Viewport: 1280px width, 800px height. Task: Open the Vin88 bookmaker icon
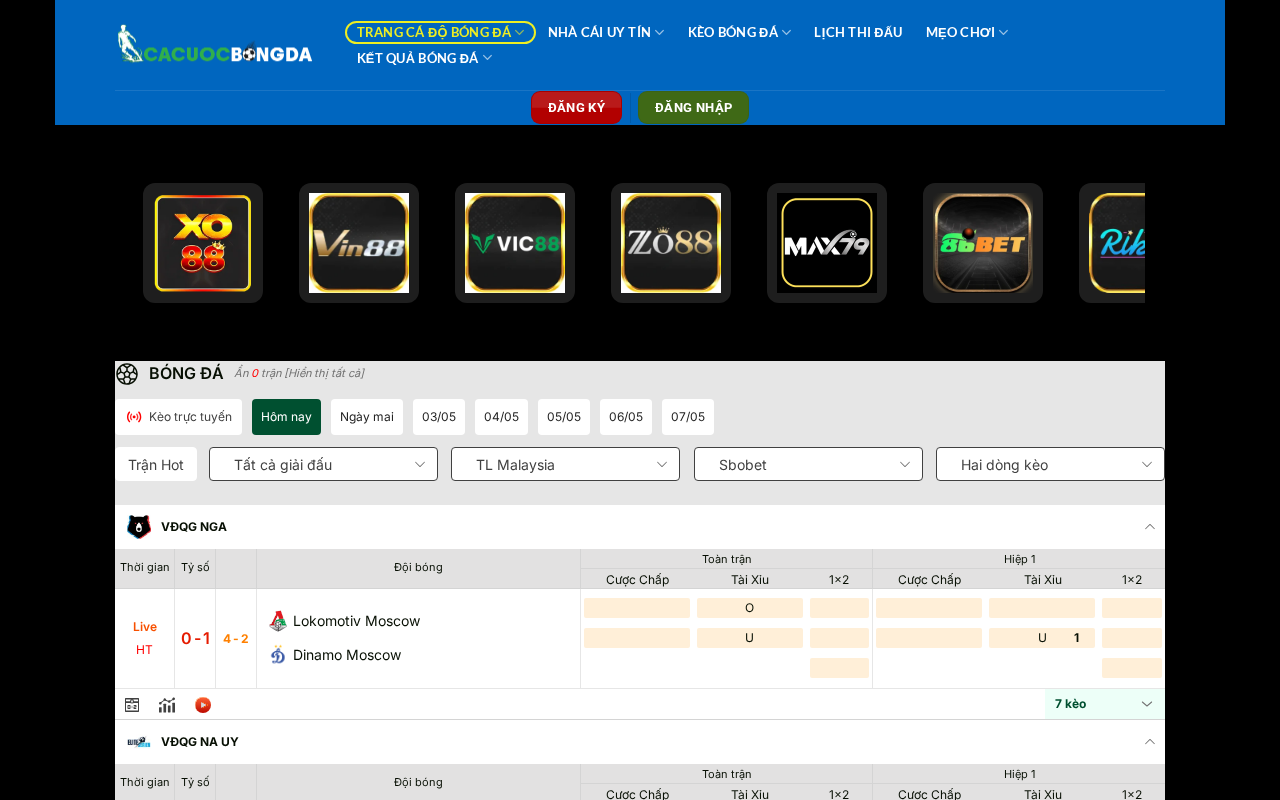pyautogui.click(x=359, y=243)
